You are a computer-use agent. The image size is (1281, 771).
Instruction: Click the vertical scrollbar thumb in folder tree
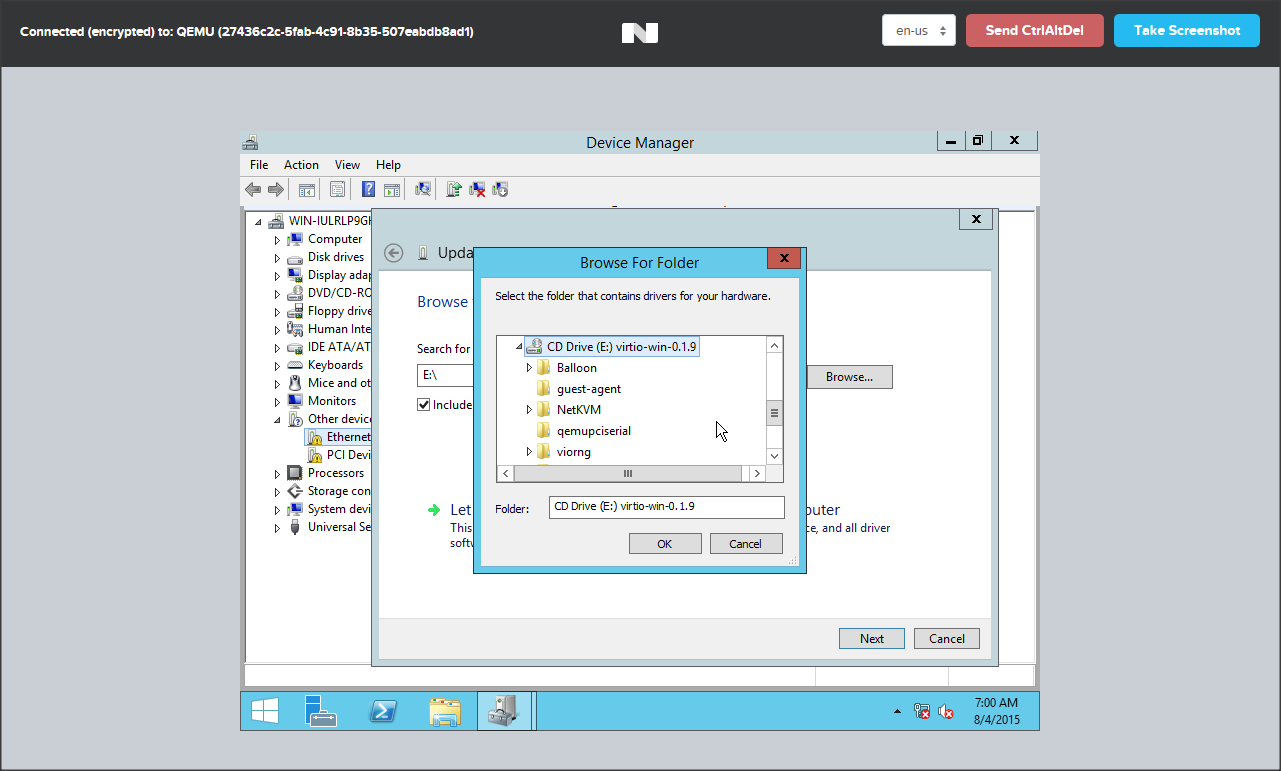click(774, 412)
